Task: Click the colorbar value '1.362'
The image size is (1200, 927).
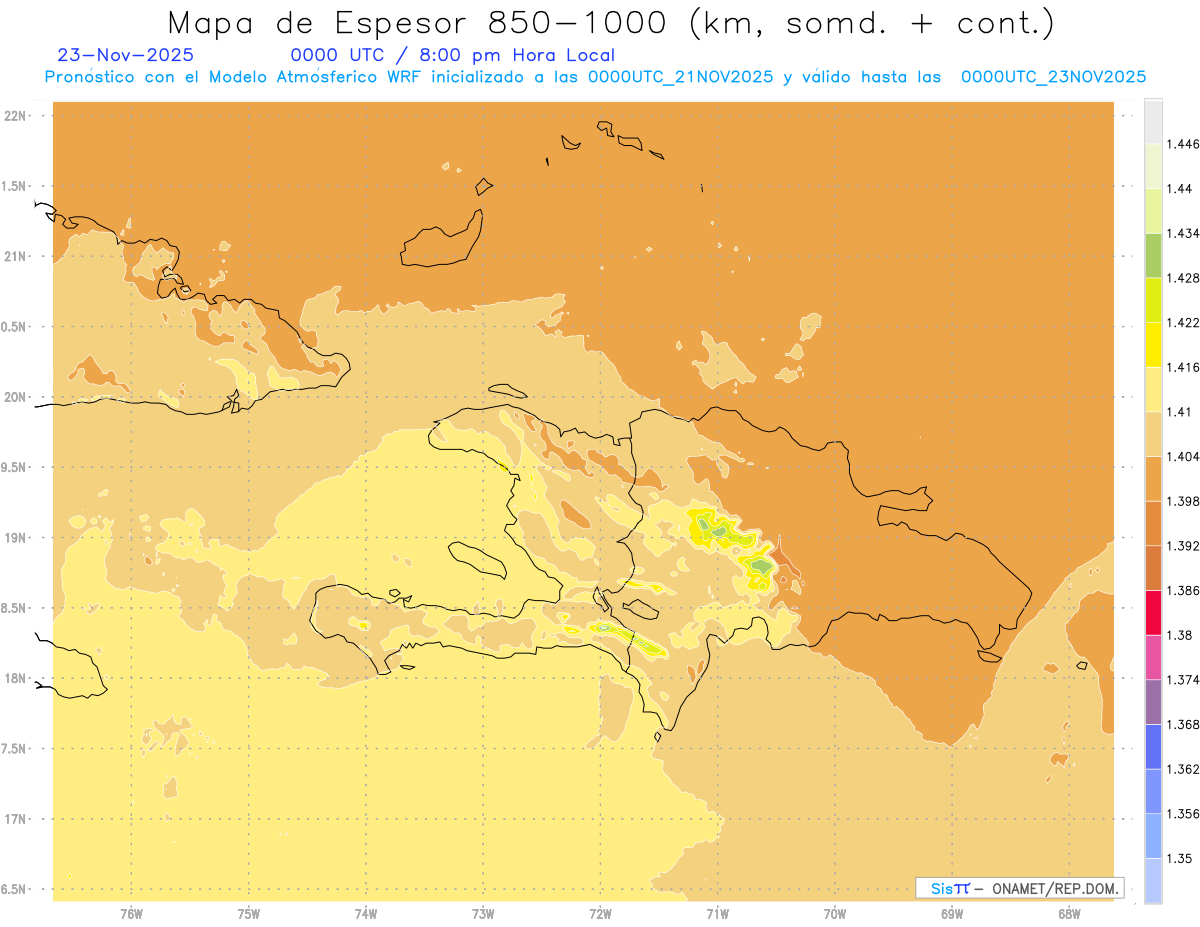Action: (1185, 769)
